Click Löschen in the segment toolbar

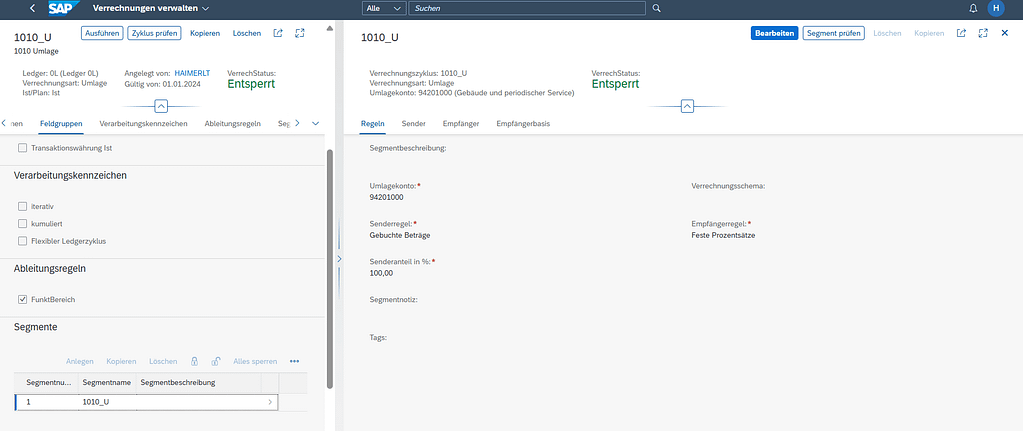[163, 361]
